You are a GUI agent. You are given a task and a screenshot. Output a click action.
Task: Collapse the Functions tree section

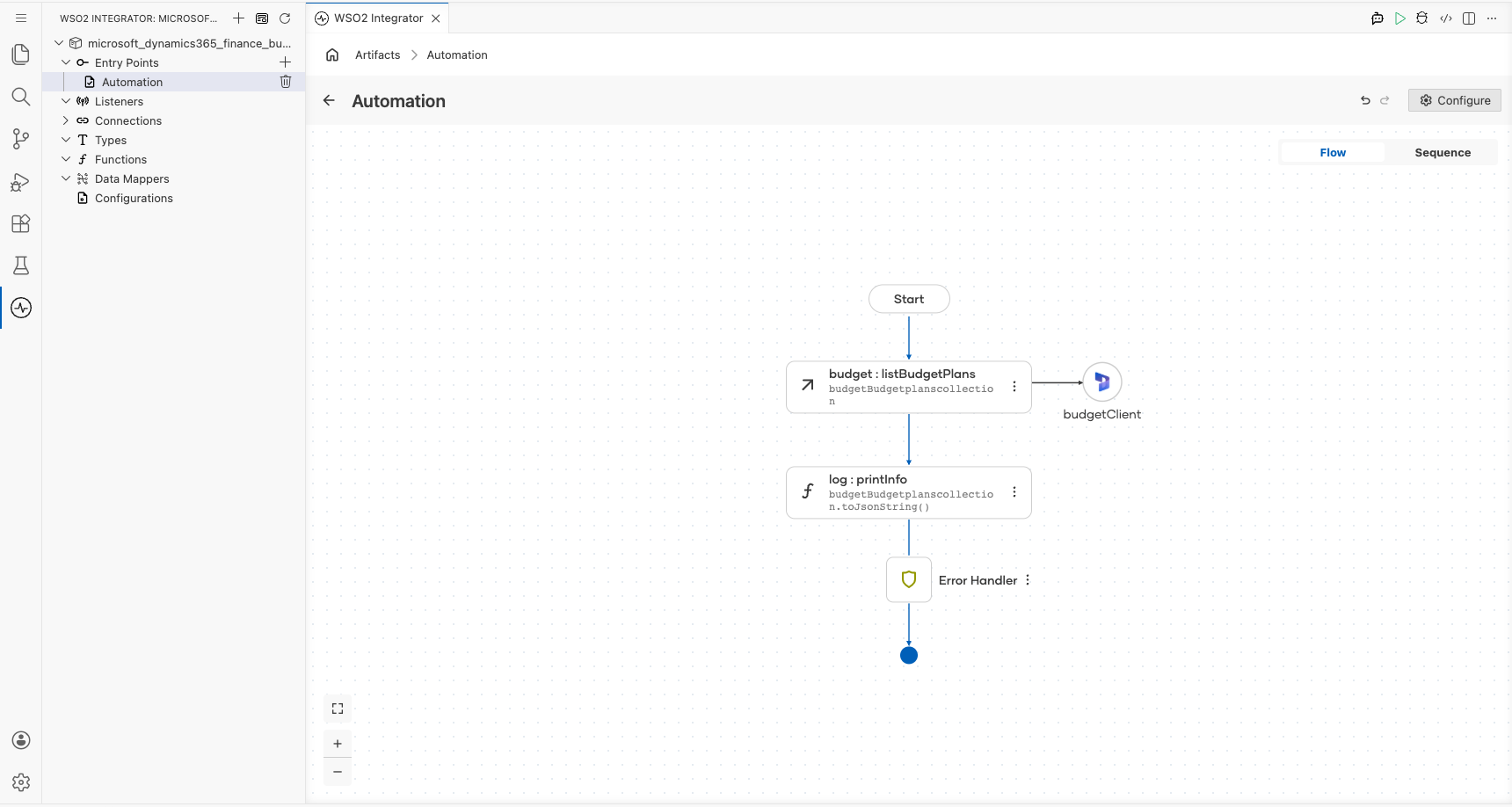coord(66,159)
